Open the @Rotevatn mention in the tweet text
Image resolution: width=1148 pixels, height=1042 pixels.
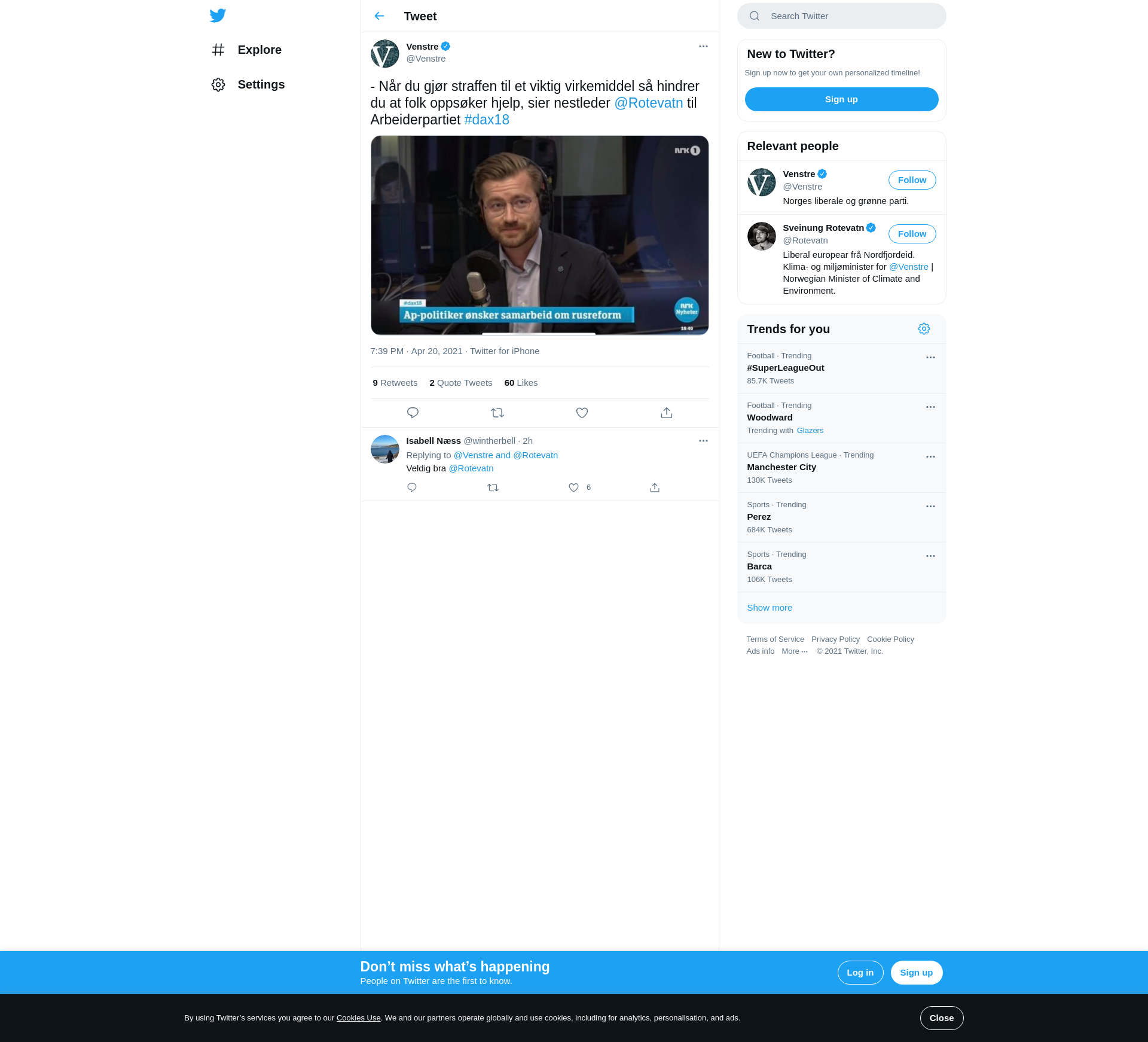click(x=649, y=103)
